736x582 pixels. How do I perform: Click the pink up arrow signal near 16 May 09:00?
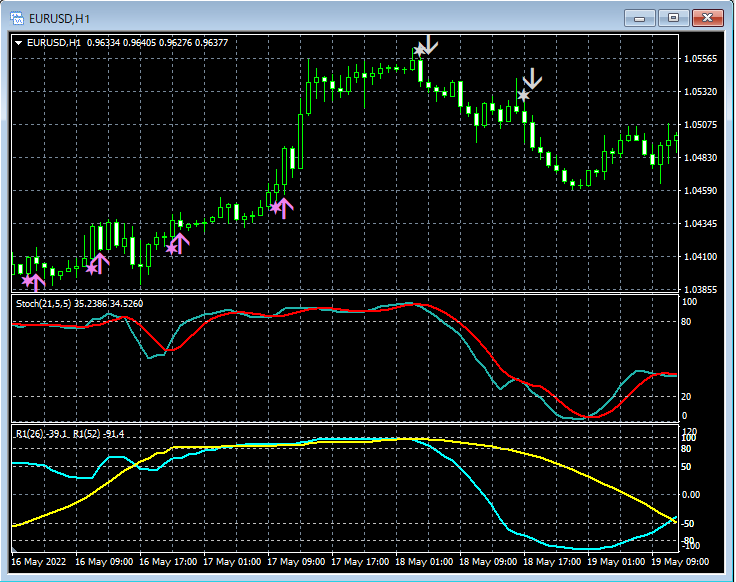tap(100, 263)
